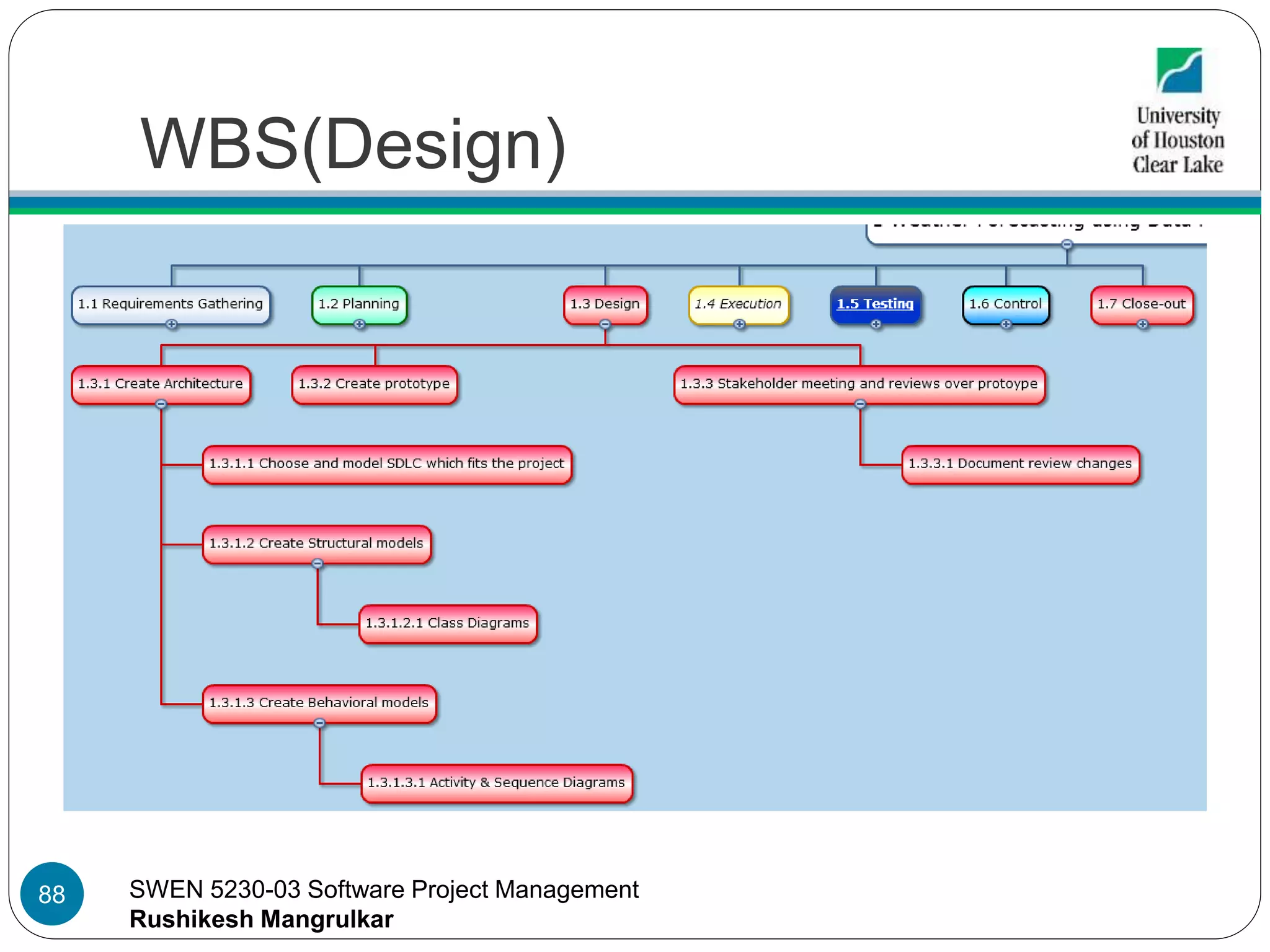Click the SWEN 5230-03 Software Project Management text

pyautogui.click(x=384, y=889)
